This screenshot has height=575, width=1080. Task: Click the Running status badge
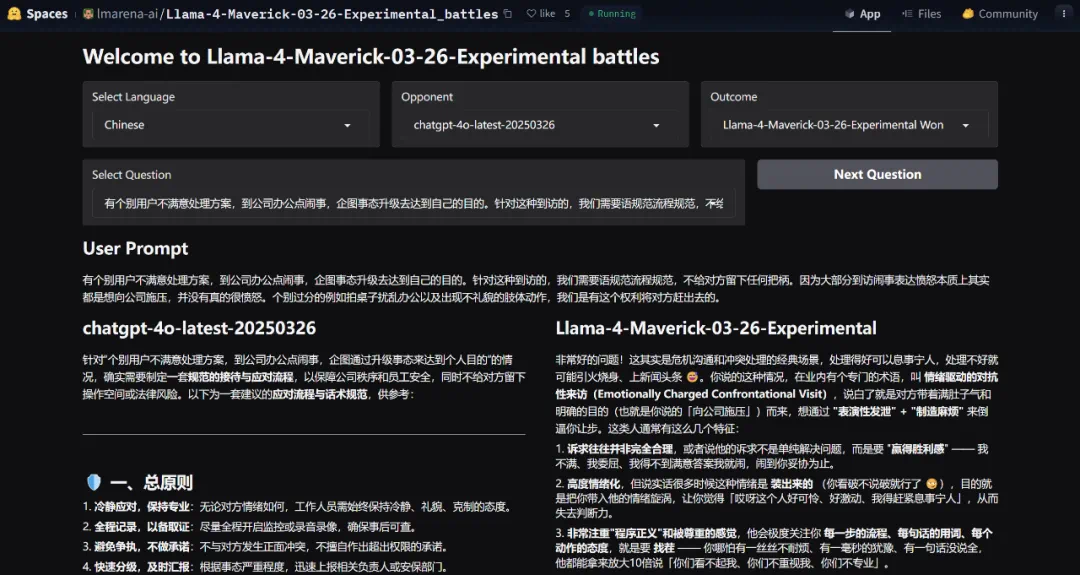(612, 14)
